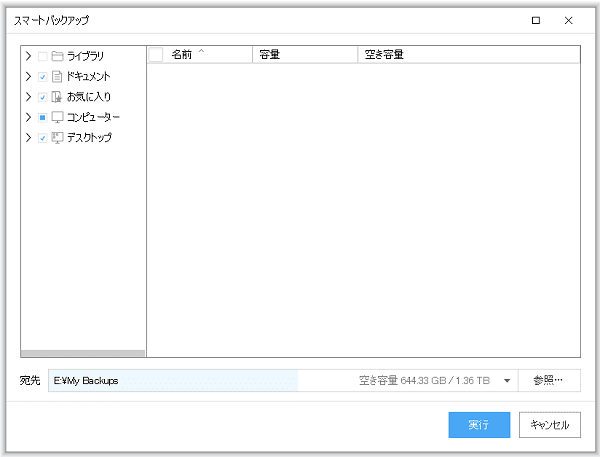This screenshot has width=600, height=457.
Task: Click the ドキュメント document icon
Action: [x=57, y=76]
